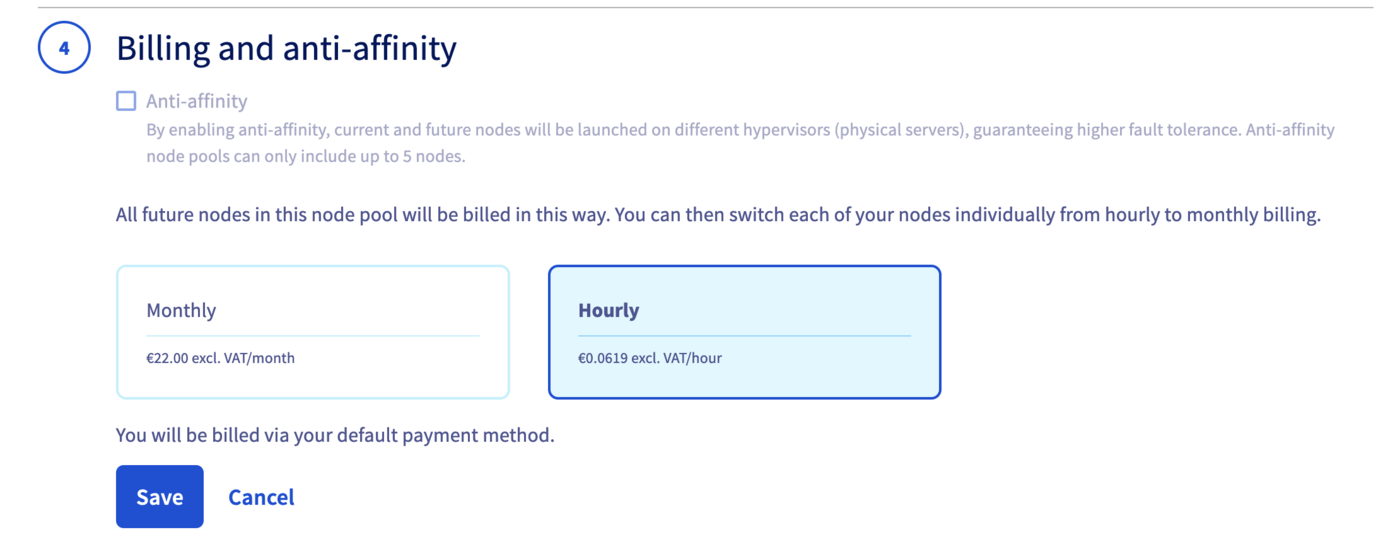Save the node pool billing settings
The height and width of the screenshot is (542, 1400).
pyautogui.click(x=159, y=497)
